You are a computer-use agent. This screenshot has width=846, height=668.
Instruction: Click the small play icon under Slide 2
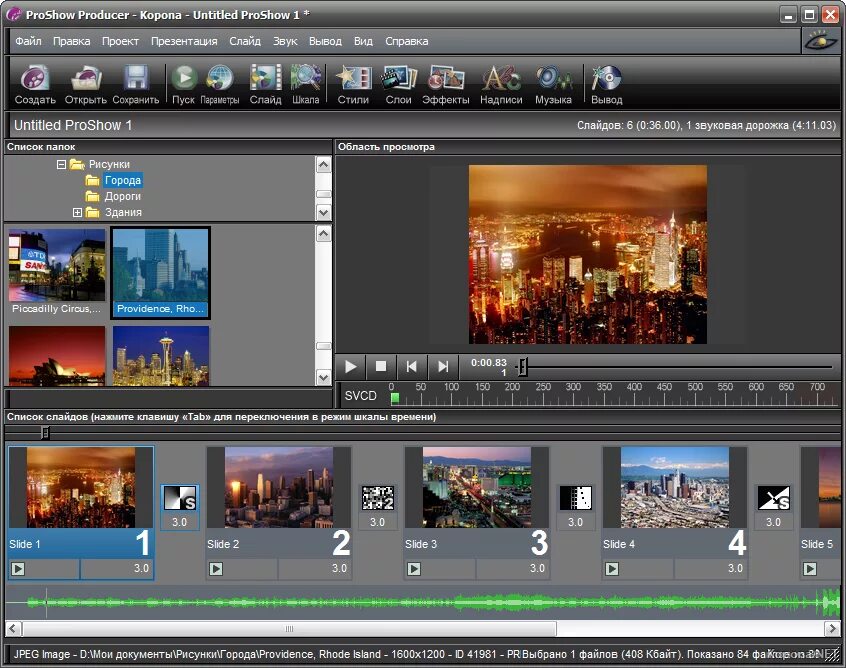coord(216,569)
